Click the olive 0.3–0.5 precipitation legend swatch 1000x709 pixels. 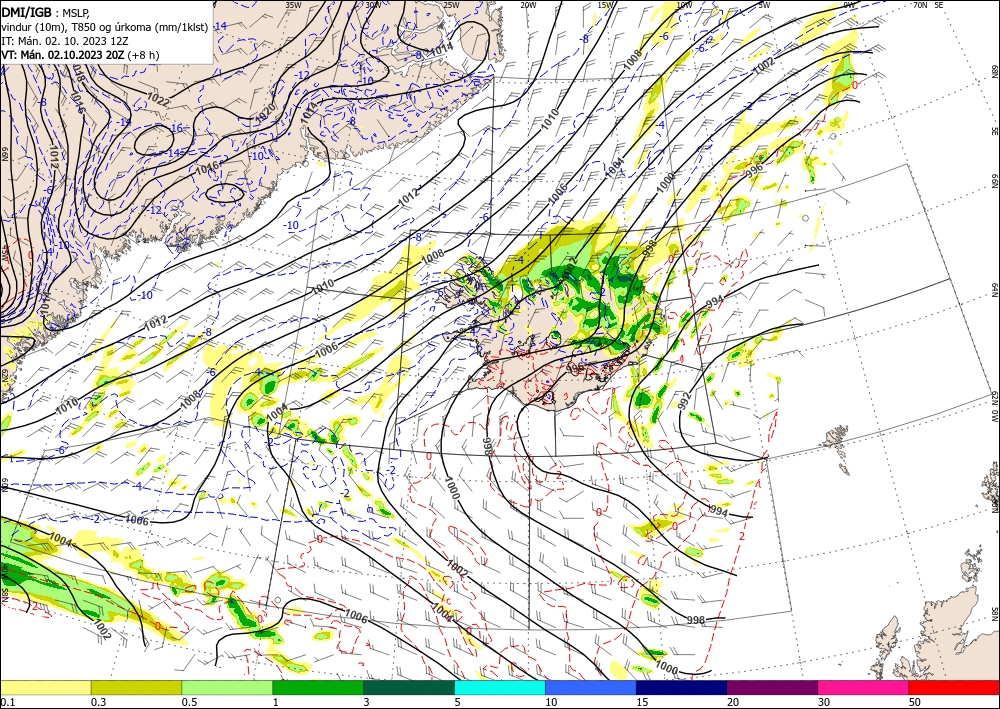[136, 687]
